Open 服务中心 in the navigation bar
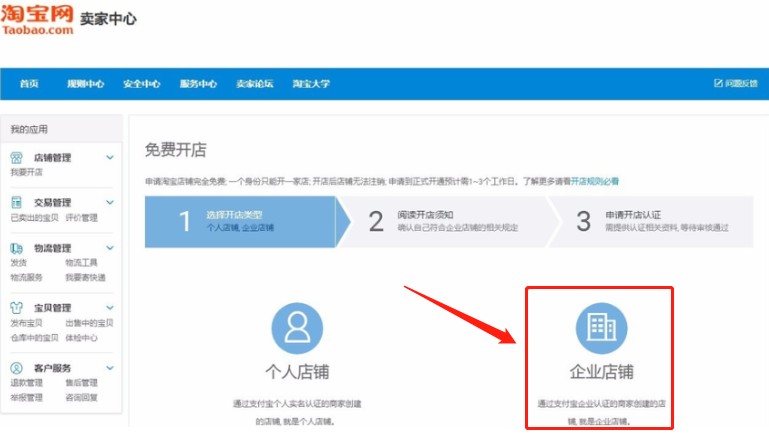Image resolution: width=769 pixels, height=438 pixels. [198, 84]
